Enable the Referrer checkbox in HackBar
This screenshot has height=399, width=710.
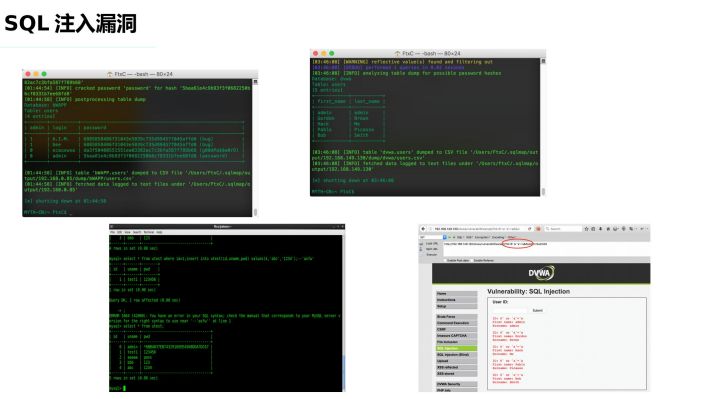[x=472, y=260]
